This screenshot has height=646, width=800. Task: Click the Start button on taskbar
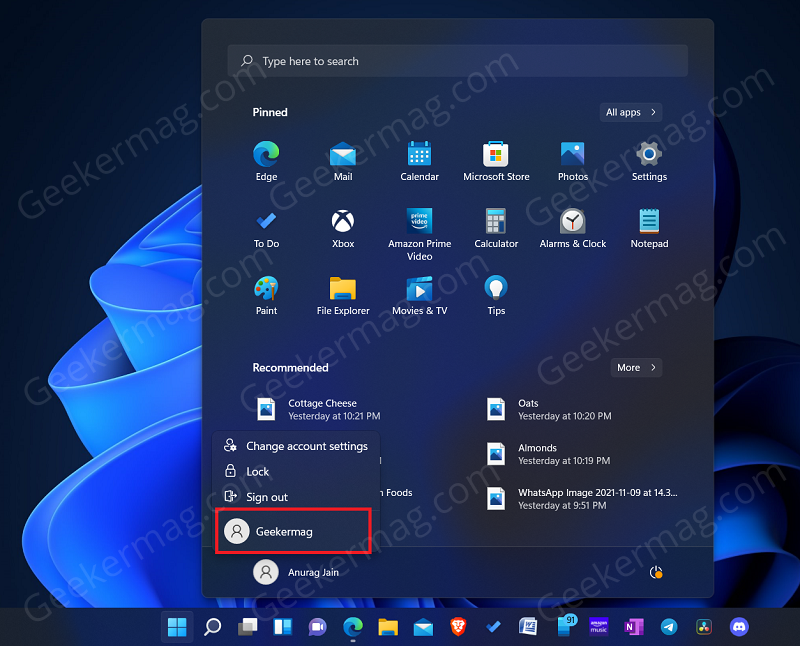[x=177, y=627]
